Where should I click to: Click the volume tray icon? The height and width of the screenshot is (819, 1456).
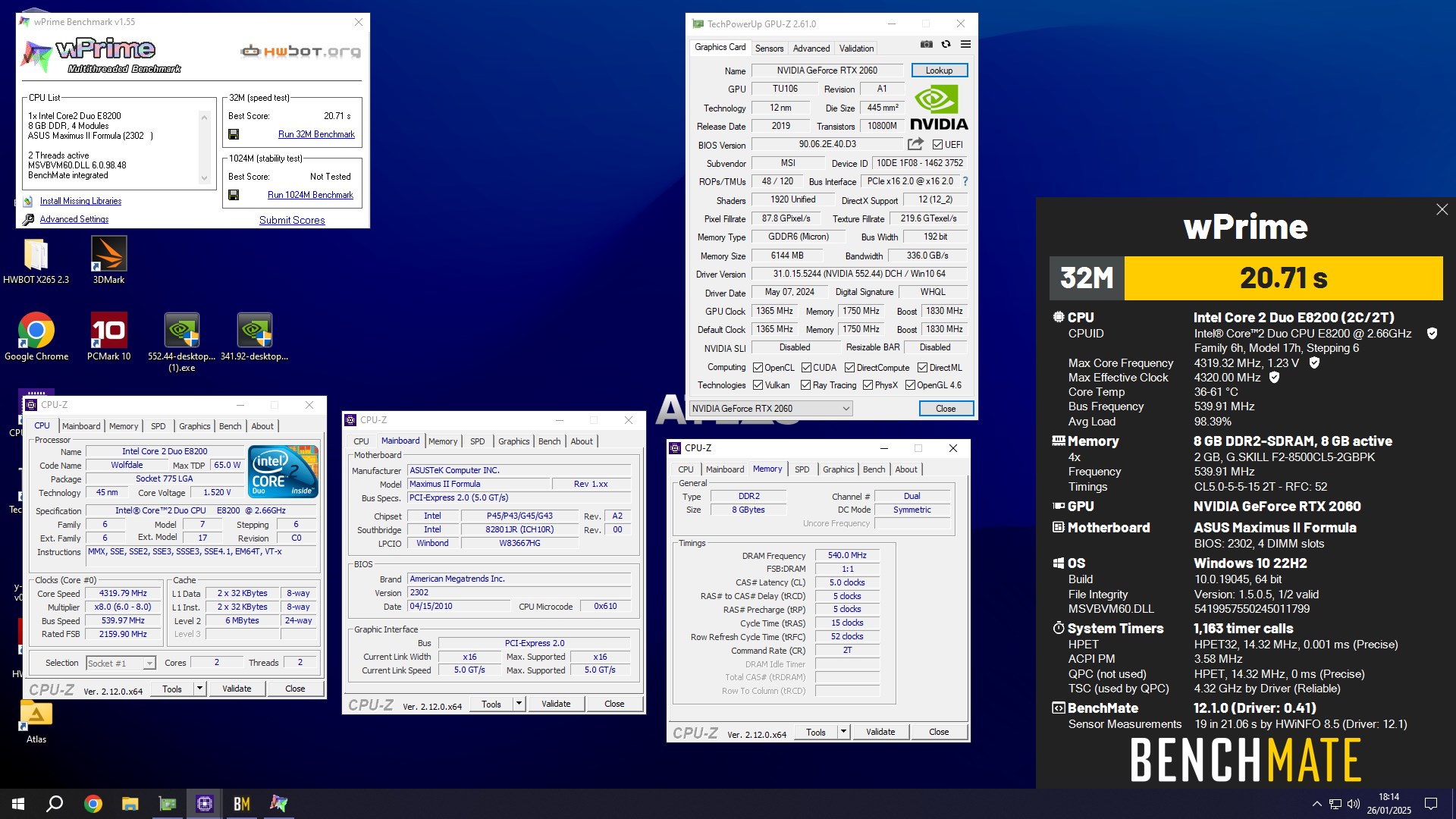coord(1353,805)
